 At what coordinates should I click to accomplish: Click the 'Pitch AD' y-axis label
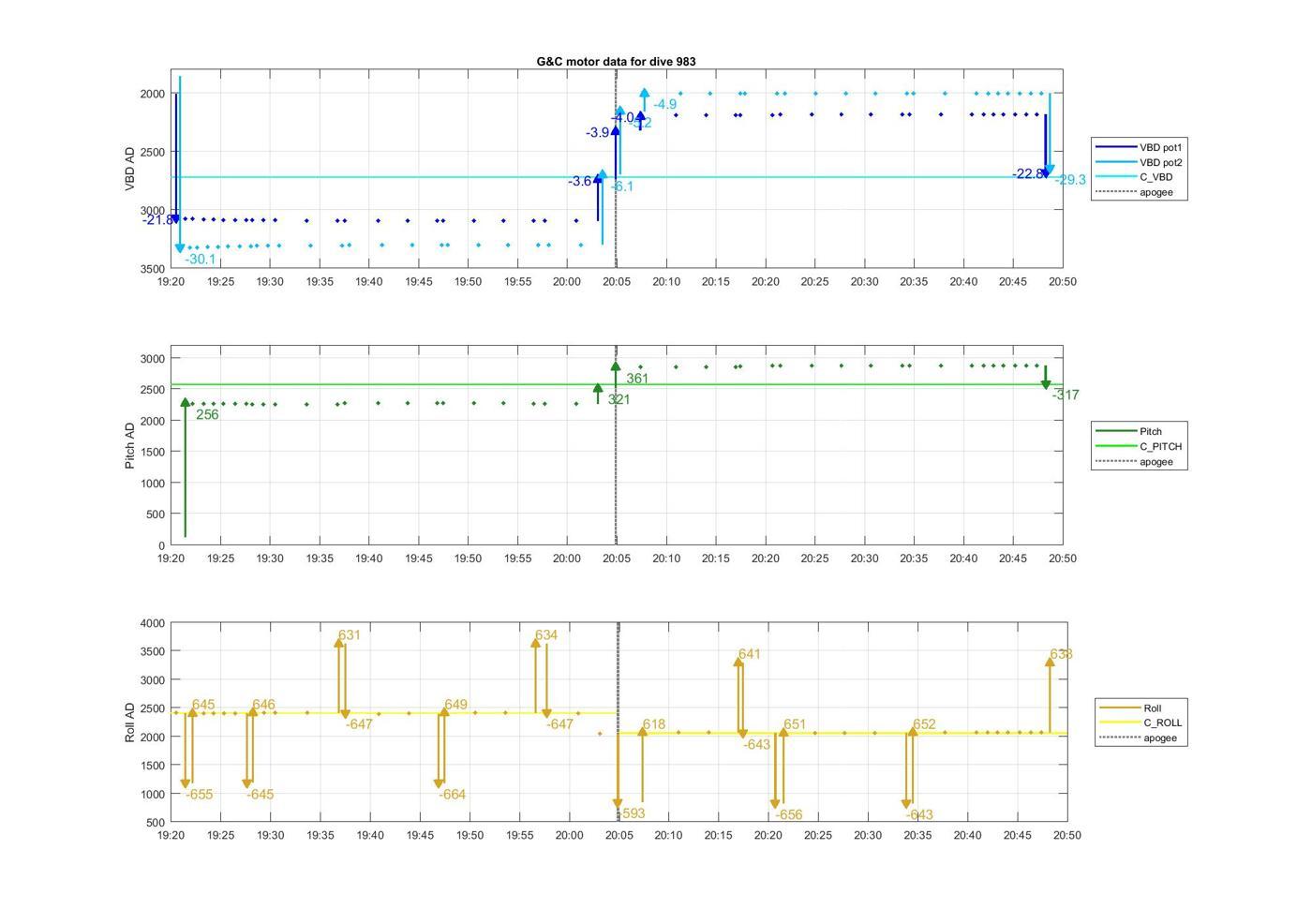point(130,445)
